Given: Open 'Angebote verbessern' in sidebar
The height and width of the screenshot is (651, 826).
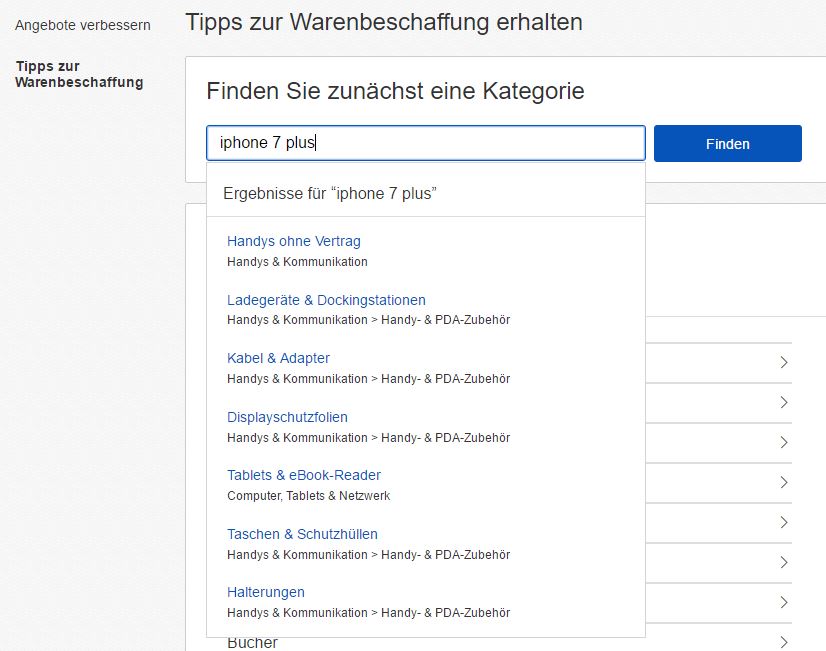Looking at the screenshot, I should (x=83, y=25).
